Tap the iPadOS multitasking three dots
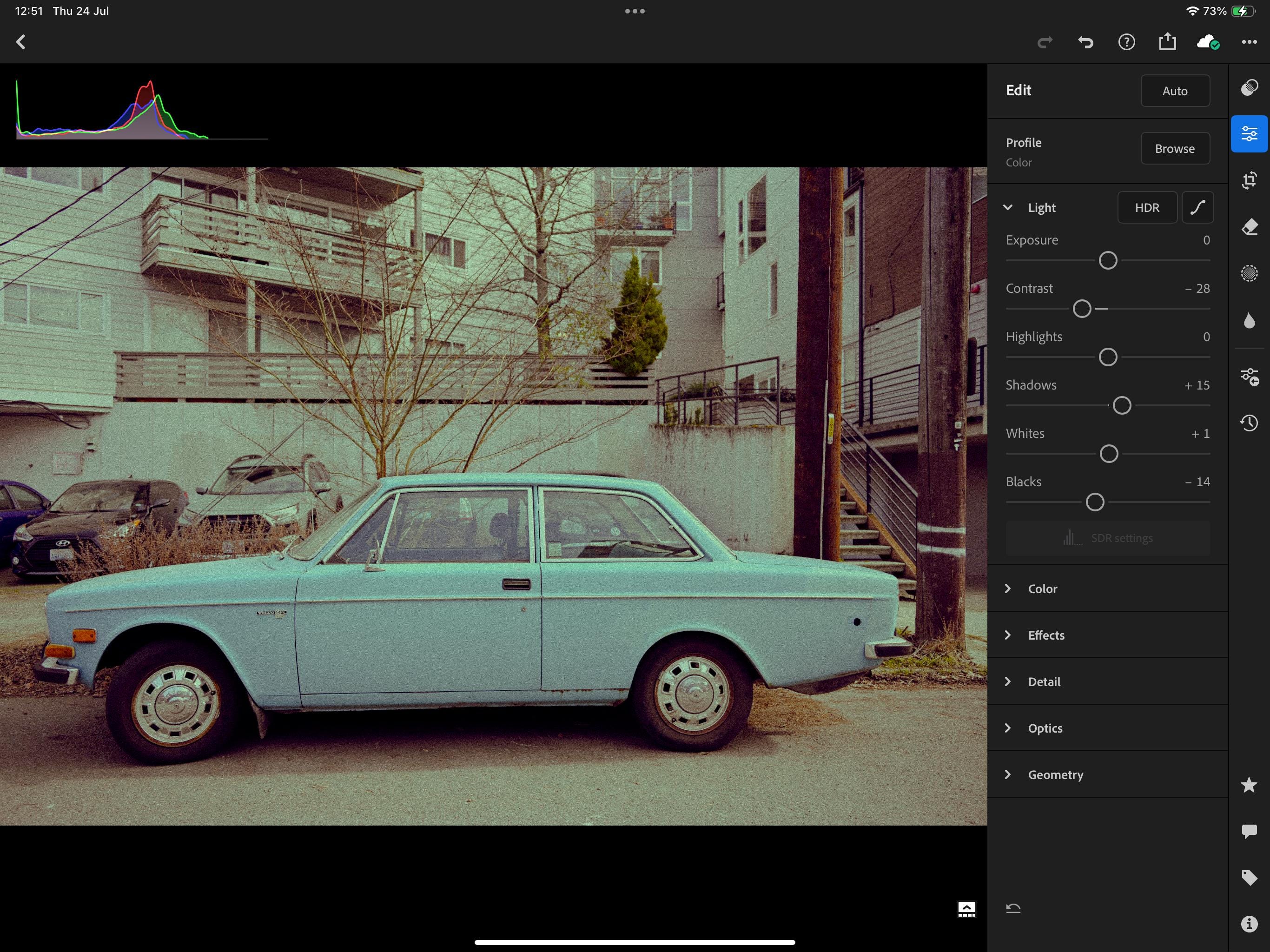The width and height of the screenshot is (1270, 952). point(635,11)
